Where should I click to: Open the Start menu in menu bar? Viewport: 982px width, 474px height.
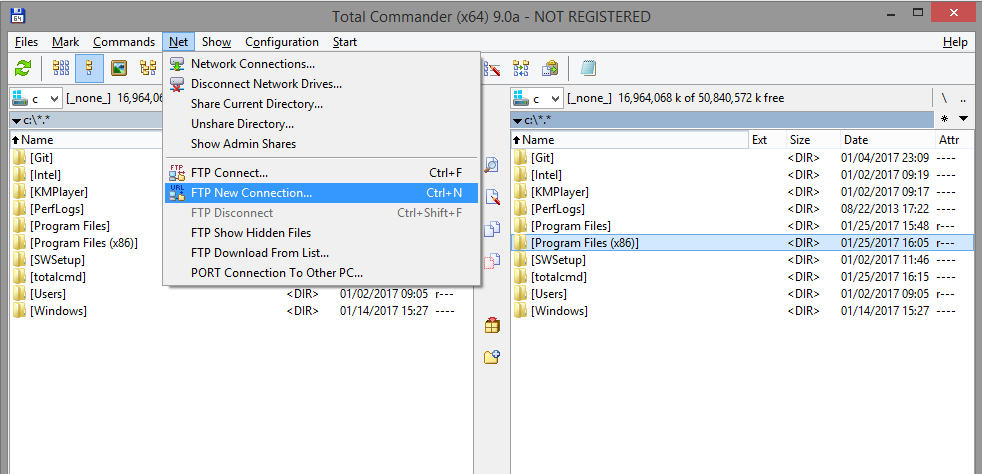coord(344,42)
